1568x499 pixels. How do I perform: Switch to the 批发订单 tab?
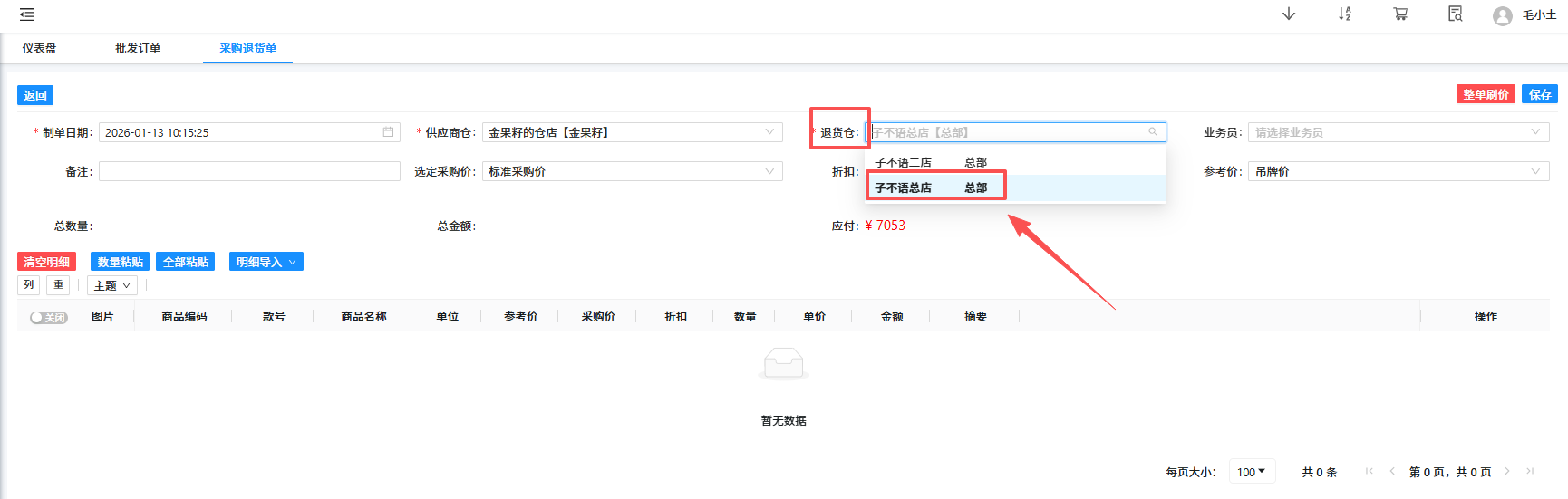tap(138, 49)
